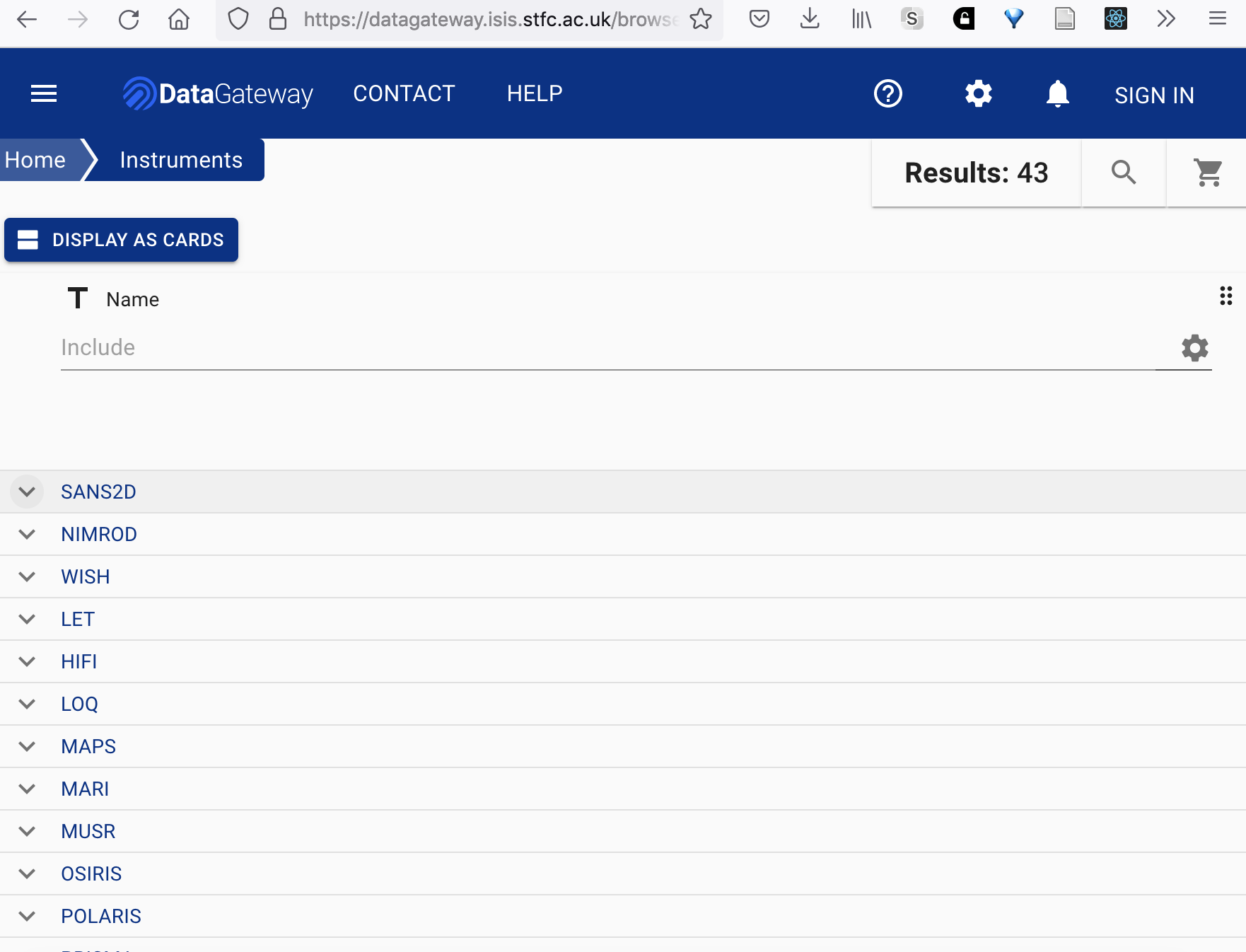Screen dimensions: 1246x952
Task: Open the navigation hamburger menu
Action: pyautogui.click(x=43, y=93)
